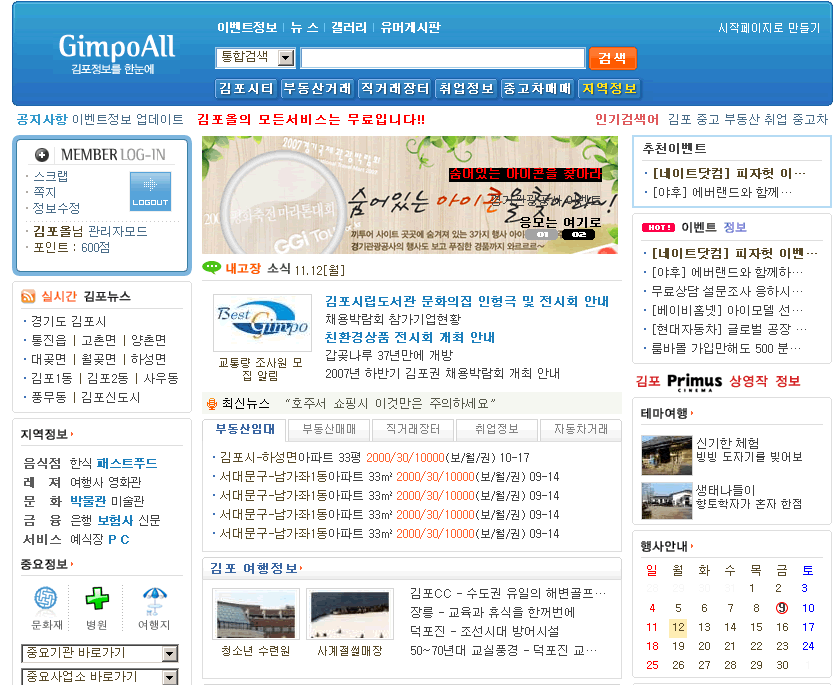Click the 보험사 category link
The image size is (835, 685).
116,520
